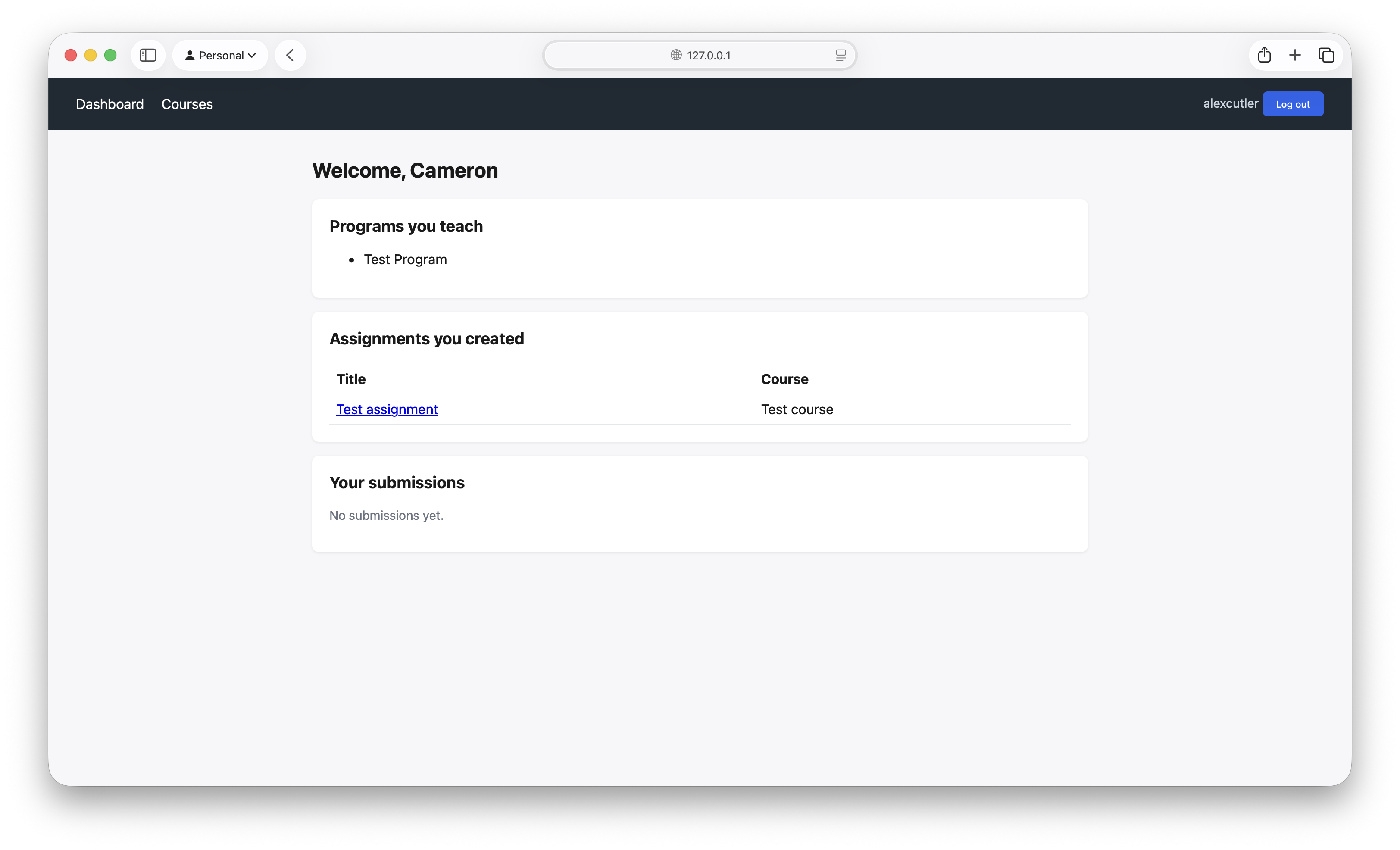Show tab overview icon
The image size is (1400, 850).
point(1326,55)
